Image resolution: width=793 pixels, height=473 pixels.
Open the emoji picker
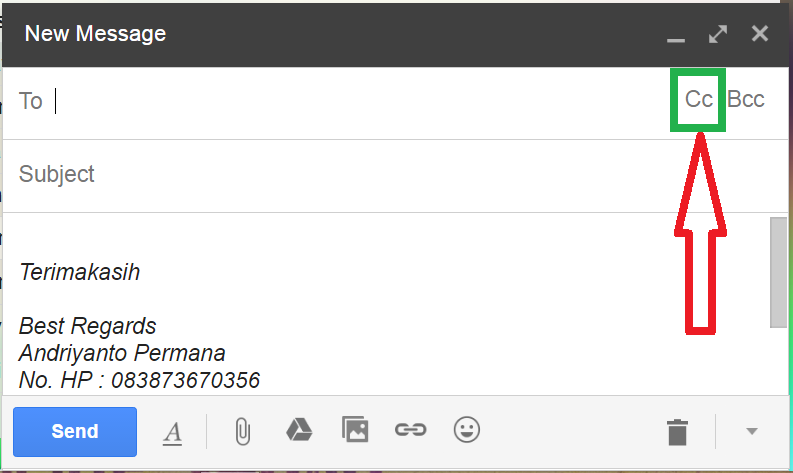[466, 431]
